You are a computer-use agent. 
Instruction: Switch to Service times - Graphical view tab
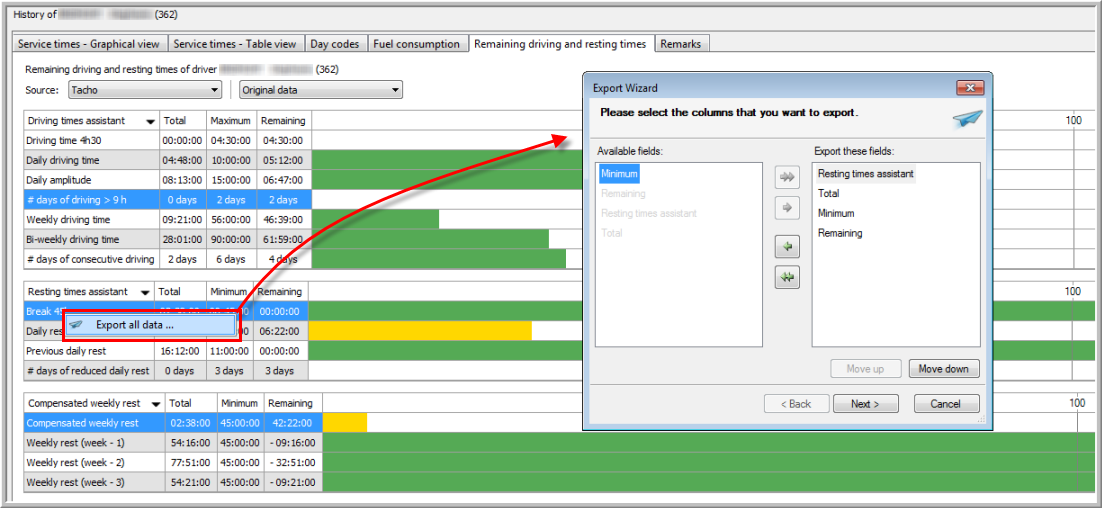point(89,44)
